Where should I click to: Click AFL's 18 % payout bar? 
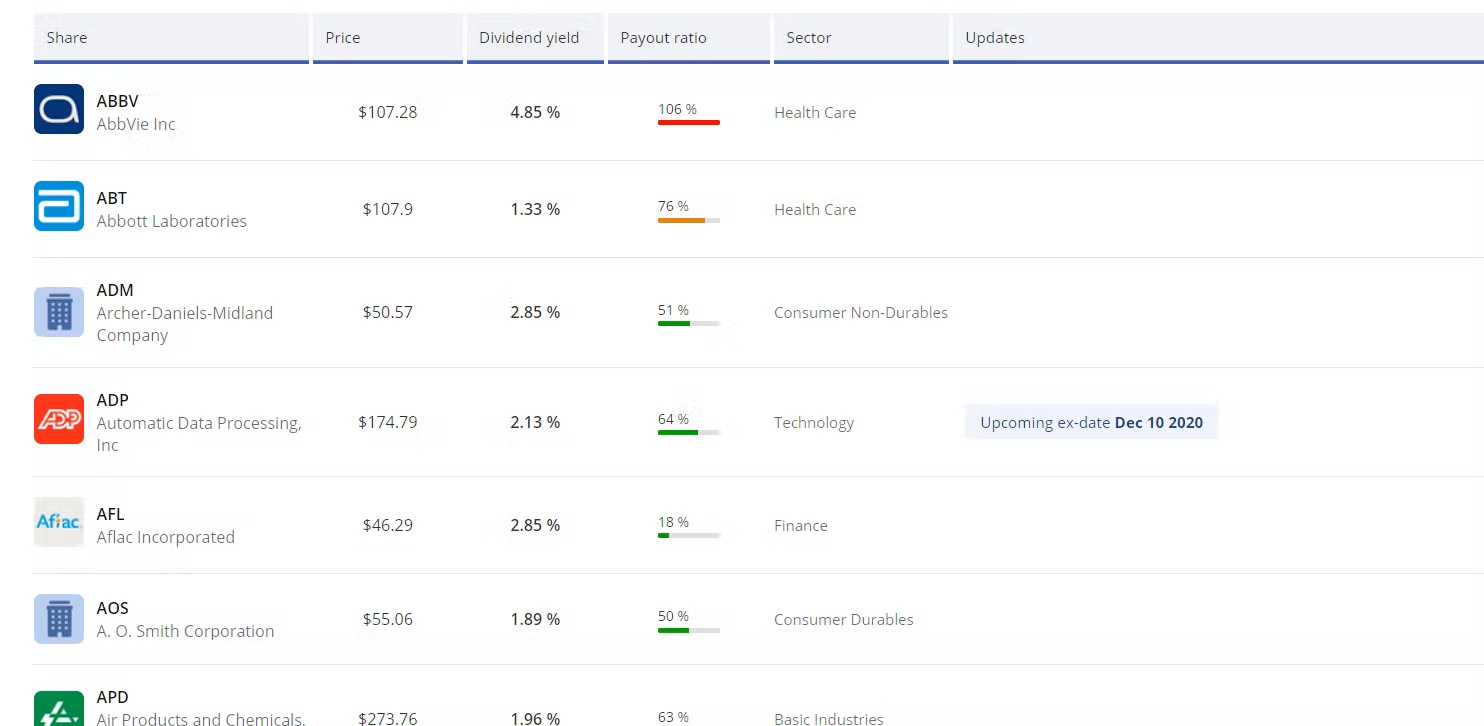click(689, 535)
